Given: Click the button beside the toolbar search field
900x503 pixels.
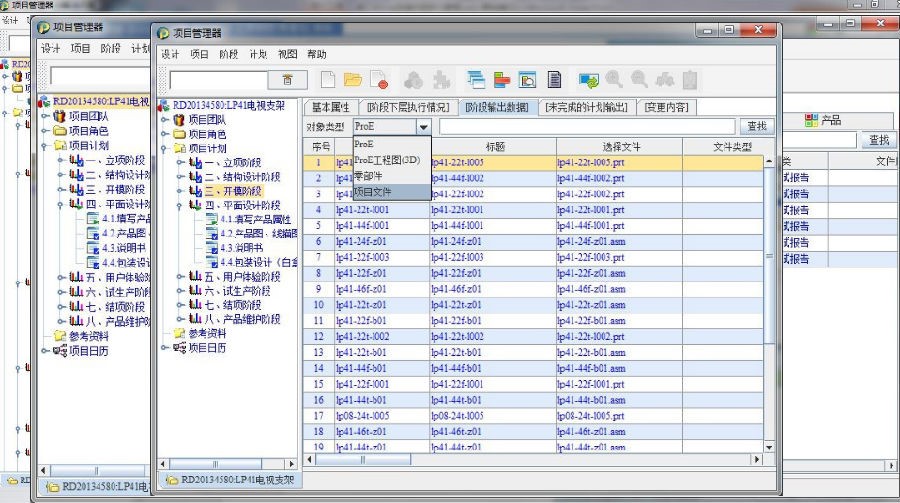Looking at the screenshot, I should click(x=288, y=80).
